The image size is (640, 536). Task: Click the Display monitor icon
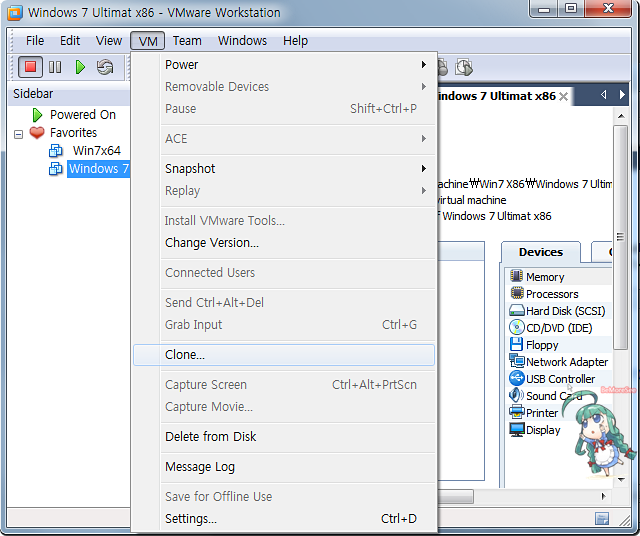click(x=517, y=429)
